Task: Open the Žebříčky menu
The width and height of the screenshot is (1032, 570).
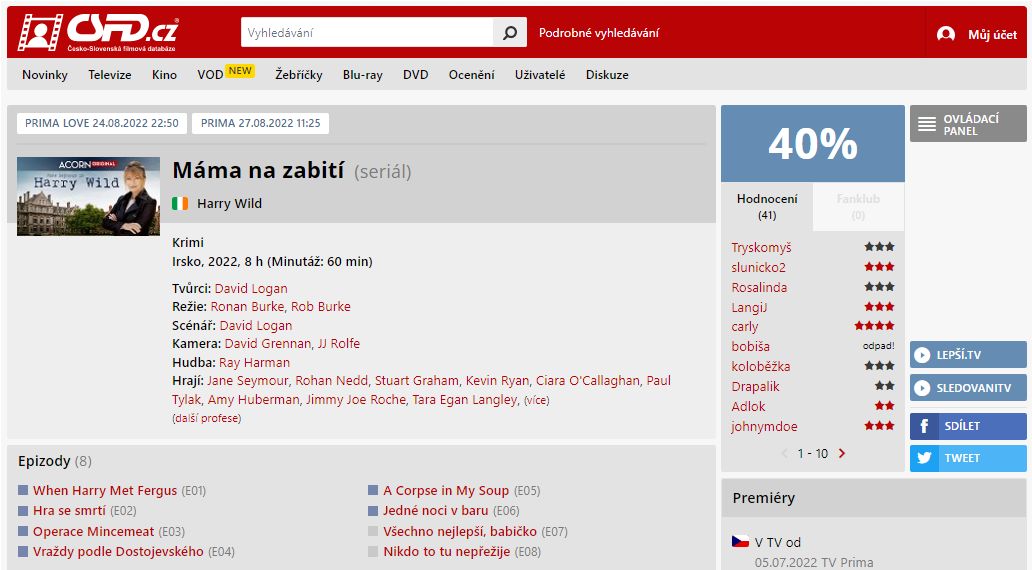Action: pyautogui.click(x=299, y=75)
